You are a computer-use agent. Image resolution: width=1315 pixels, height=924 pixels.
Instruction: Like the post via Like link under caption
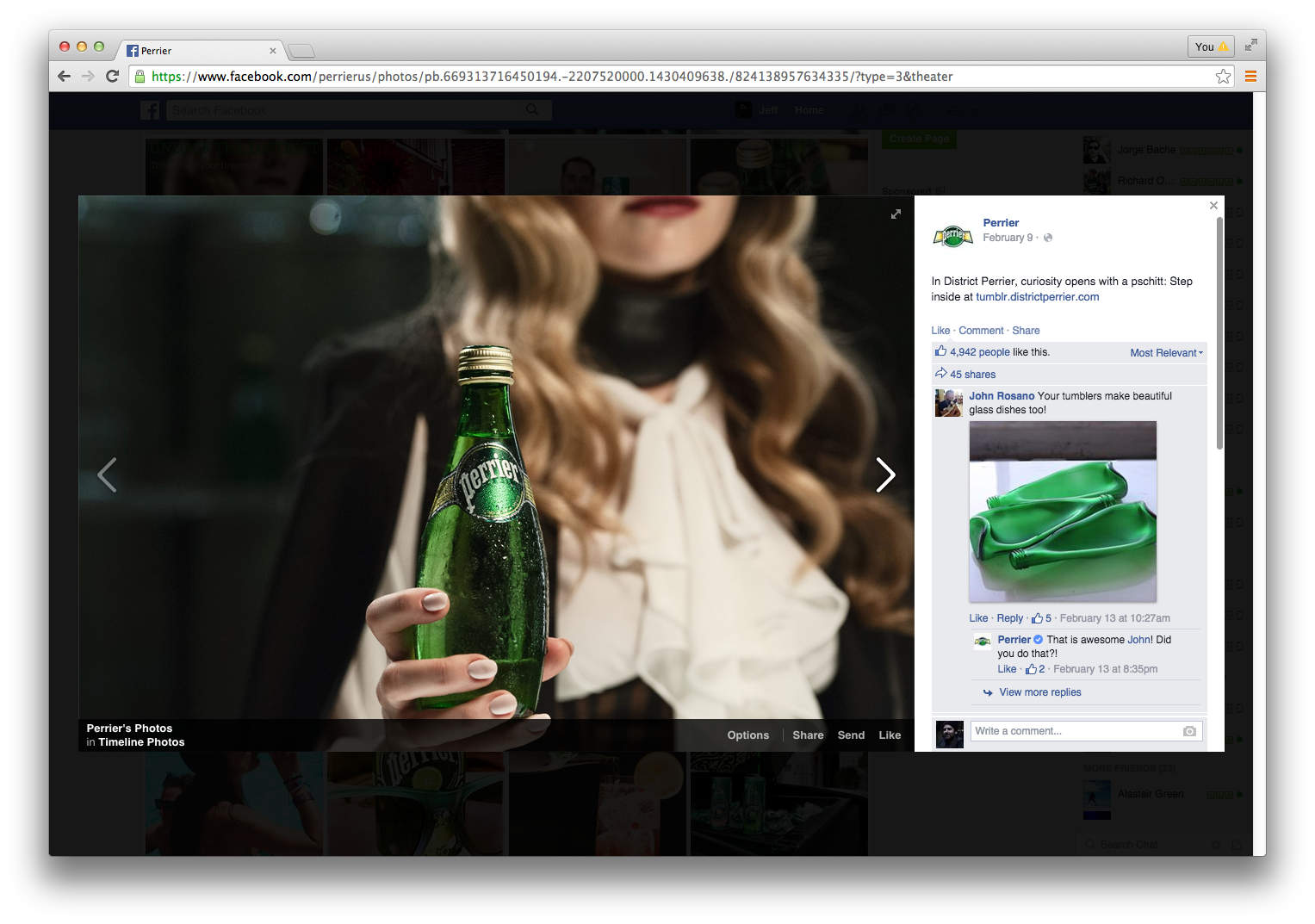click(x=940, y=331)
